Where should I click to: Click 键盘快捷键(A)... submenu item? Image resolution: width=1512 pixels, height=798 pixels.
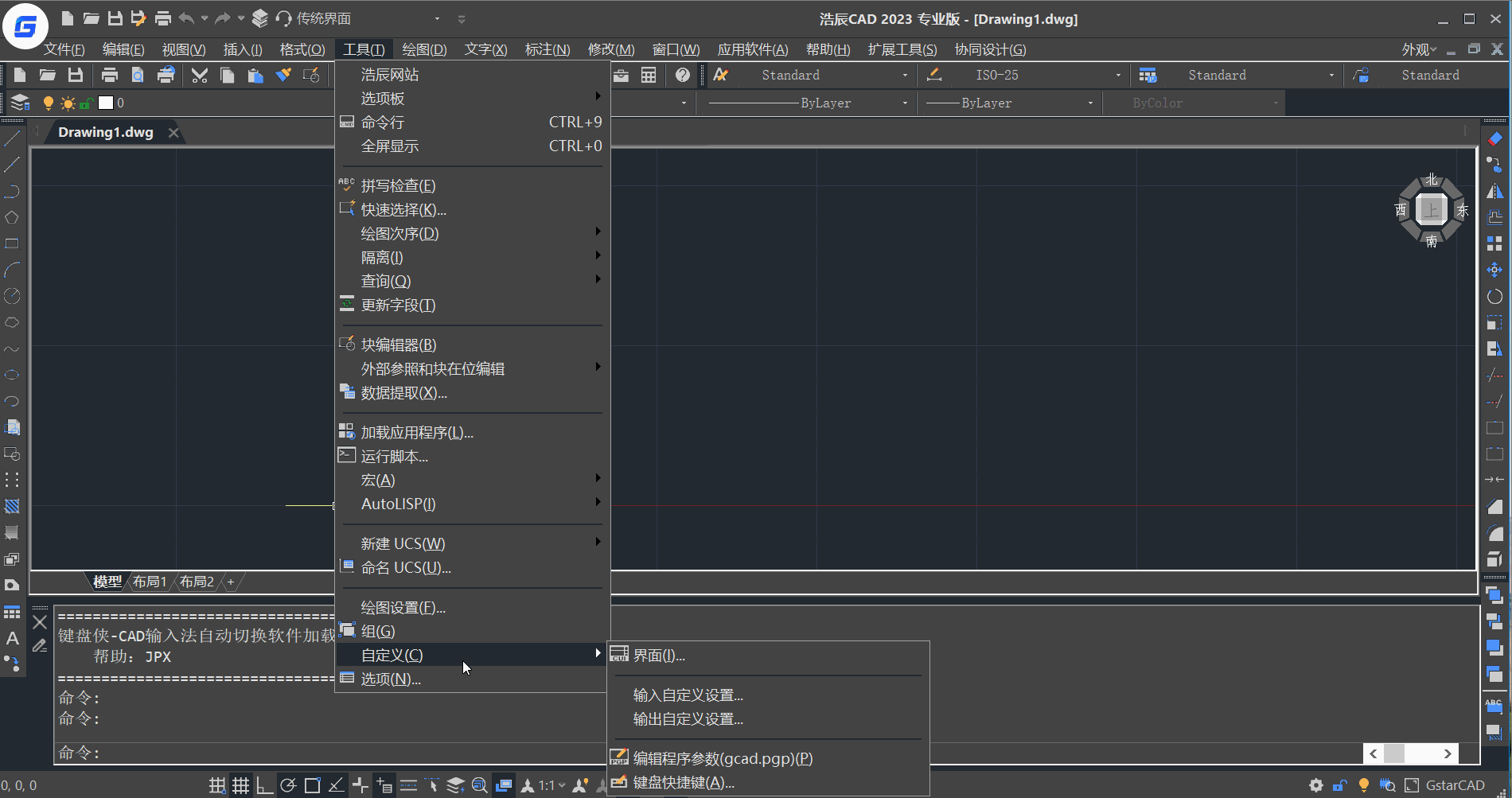pos(769,782)
